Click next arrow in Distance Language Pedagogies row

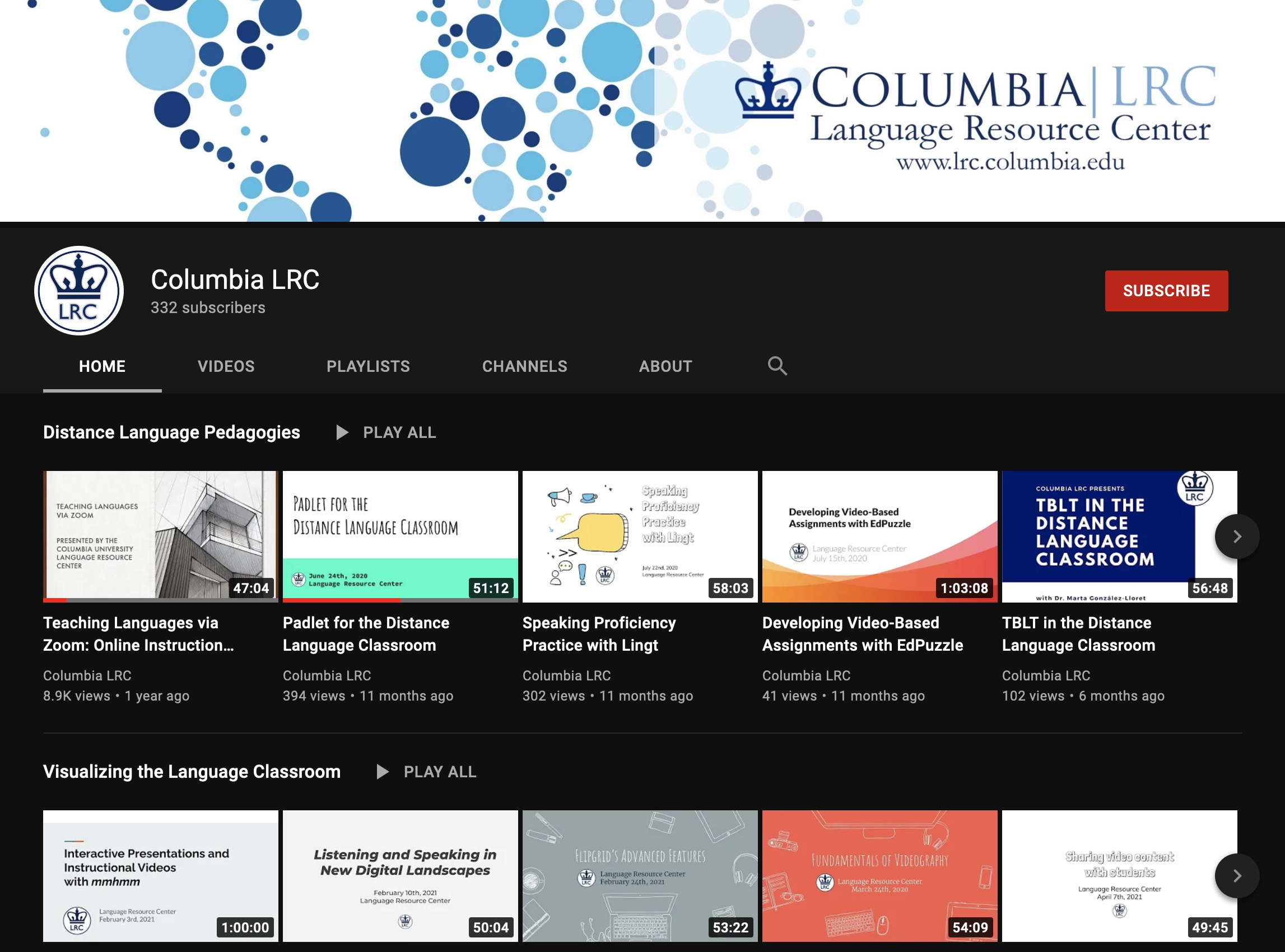pos(1237,536)
